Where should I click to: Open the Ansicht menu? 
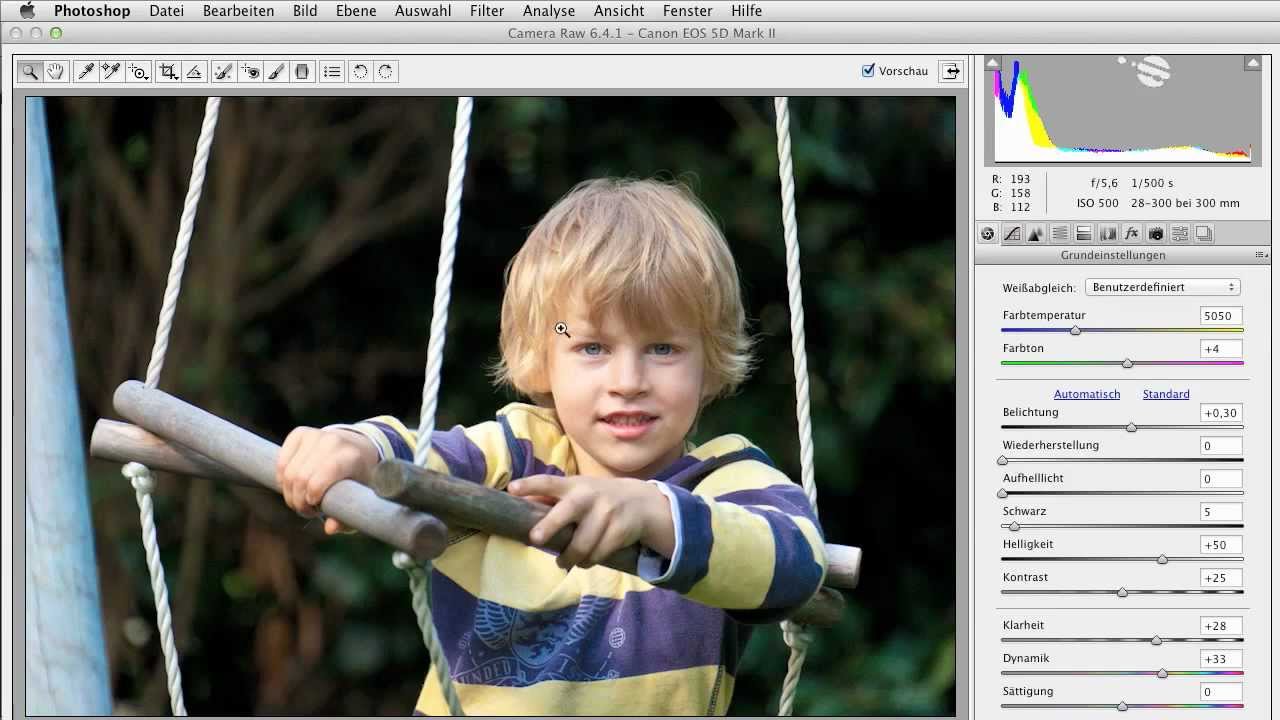[619, 11]
